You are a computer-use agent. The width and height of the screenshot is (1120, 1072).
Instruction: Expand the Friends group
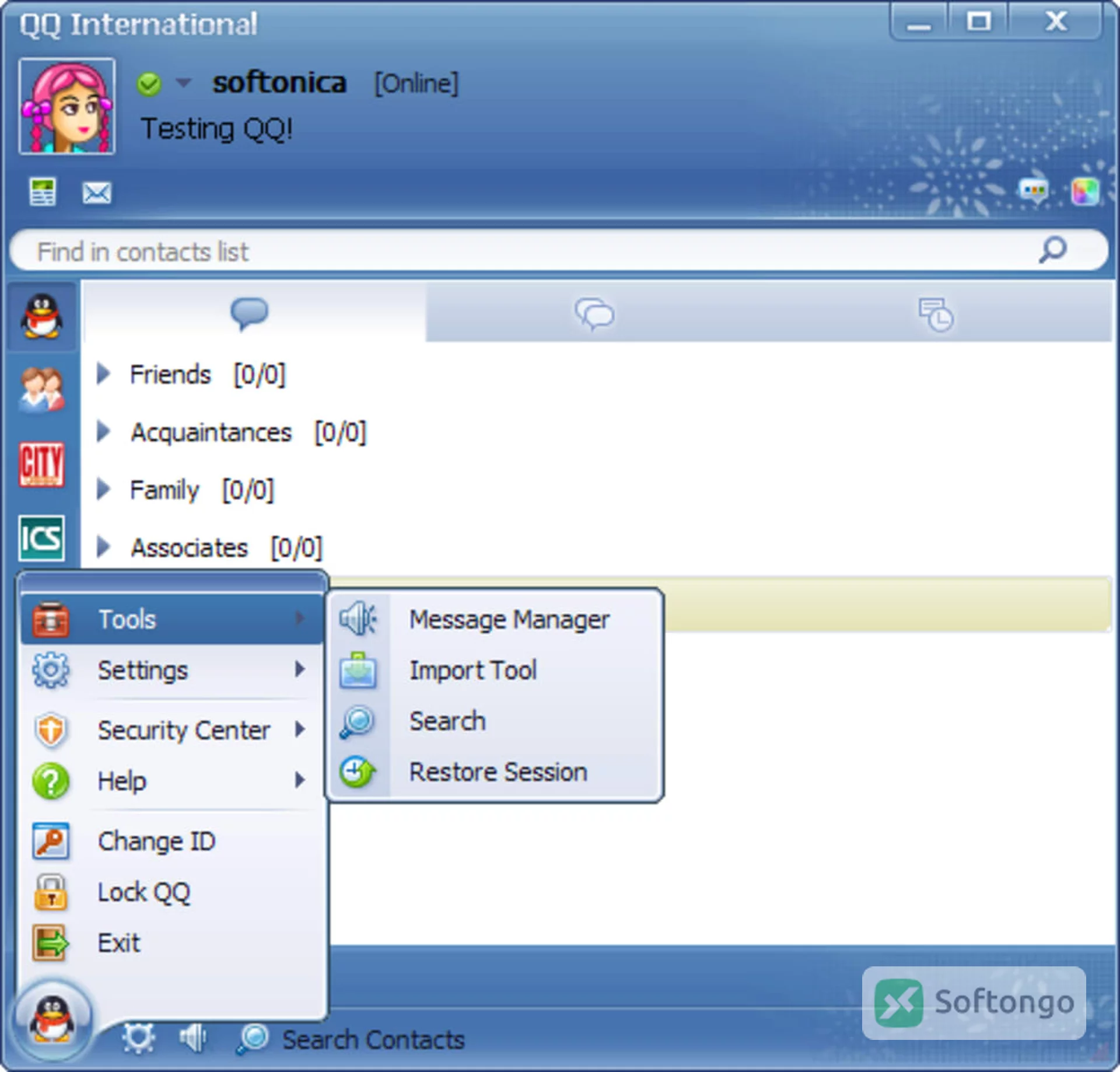coord(104,373)
